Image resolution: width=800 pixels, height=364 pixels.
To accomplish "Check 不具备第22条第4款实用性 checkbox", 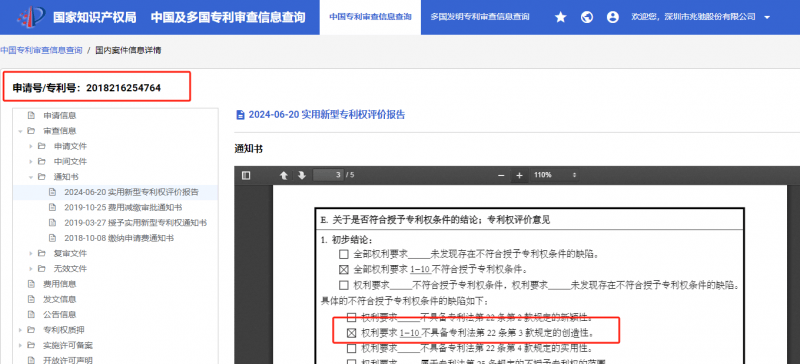I will (351, 349).
